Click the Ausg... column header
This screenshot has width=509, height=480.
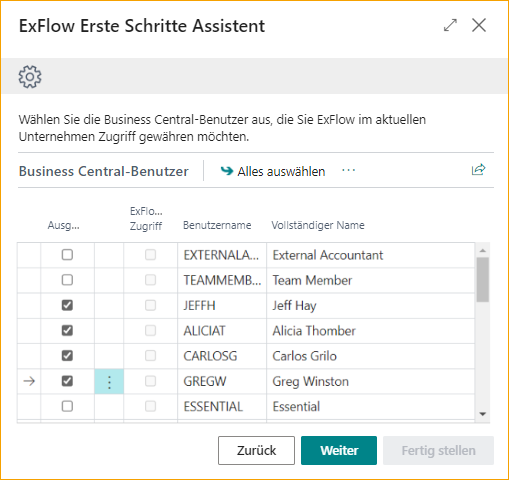[64, 226]
